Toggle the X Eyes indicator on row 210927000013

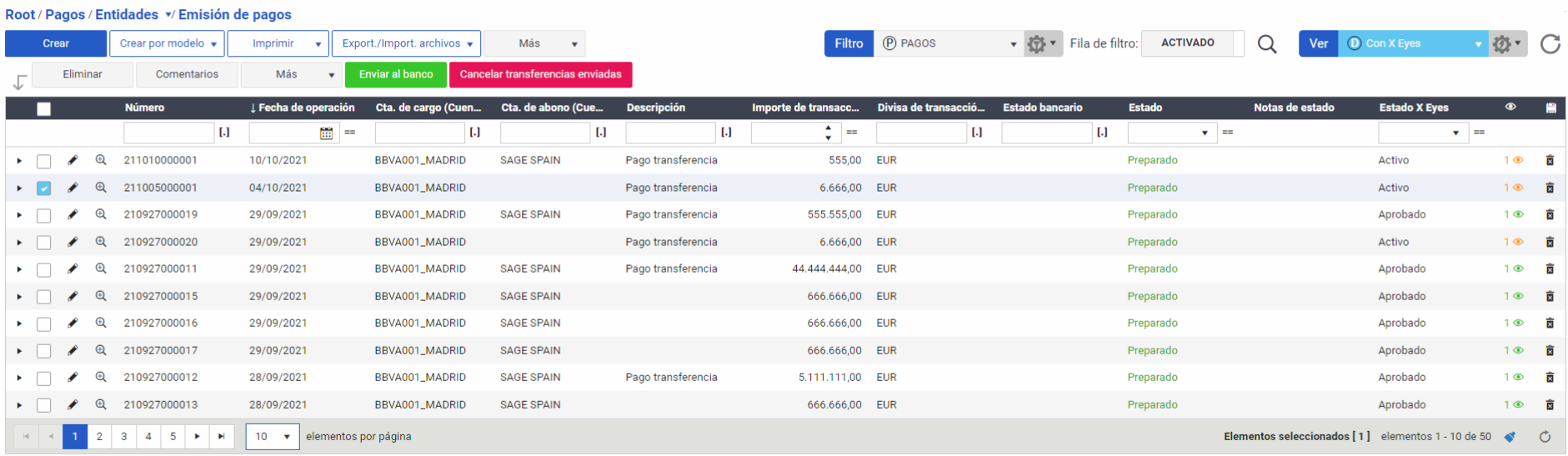pos(1514,404)
